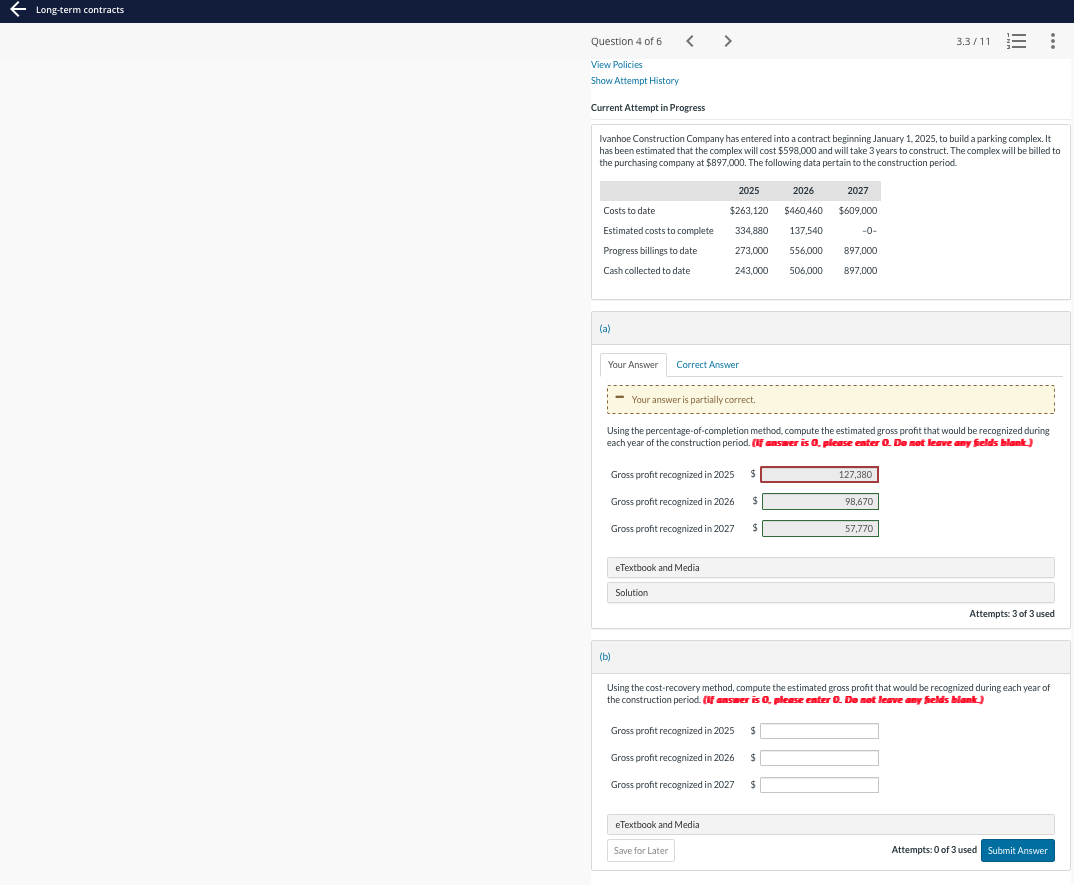Click the 506,000 cash collected cell

coord(806,271)
